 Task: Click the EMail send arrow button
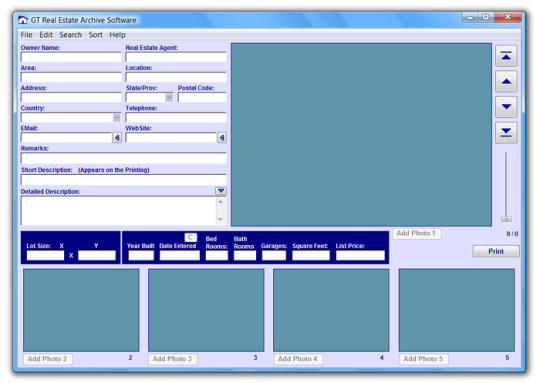click(x=117, y=138)
